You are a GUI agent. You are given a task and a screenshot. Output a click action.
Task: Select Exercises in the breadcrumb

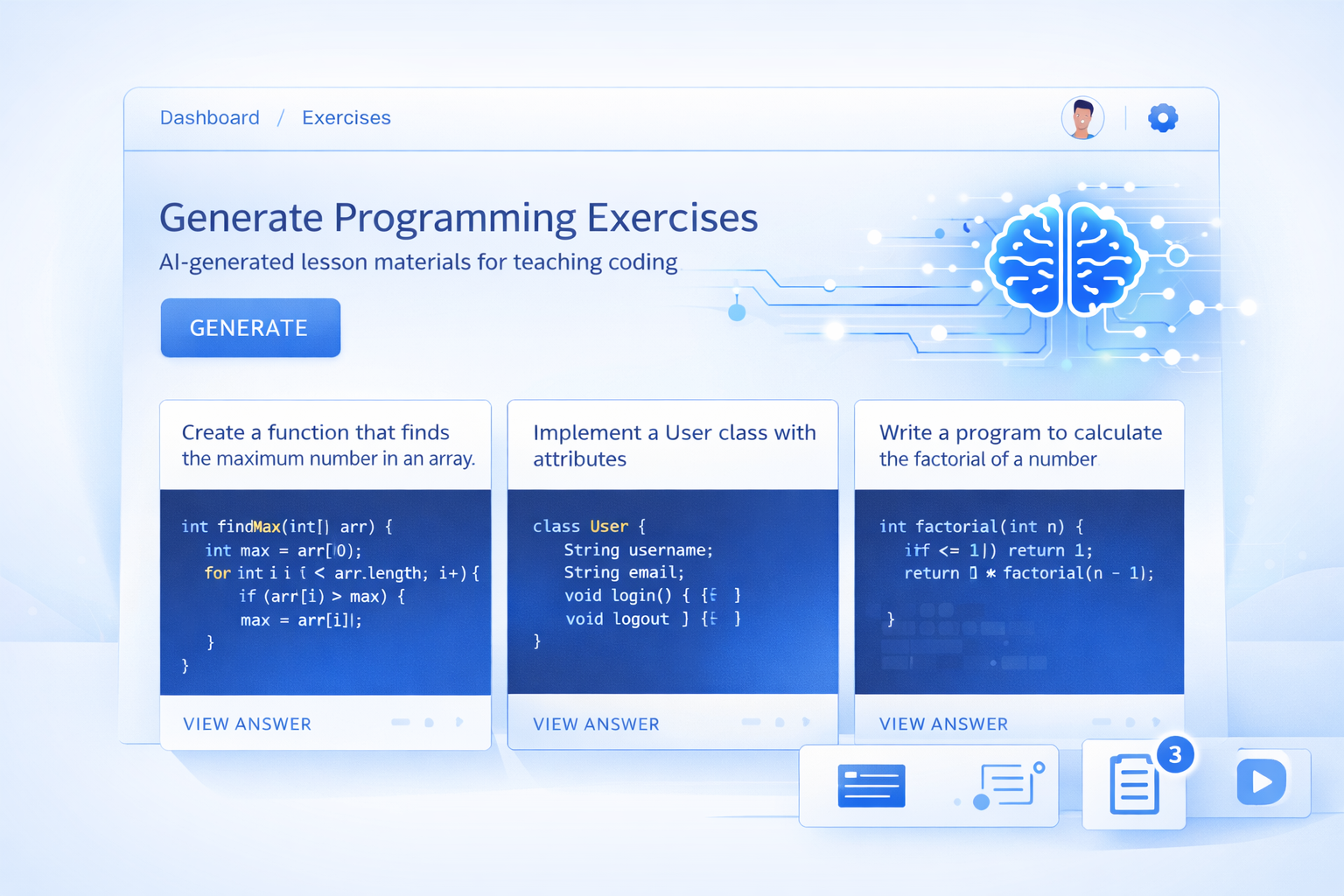pyautogui.click(x=346, y=118)
